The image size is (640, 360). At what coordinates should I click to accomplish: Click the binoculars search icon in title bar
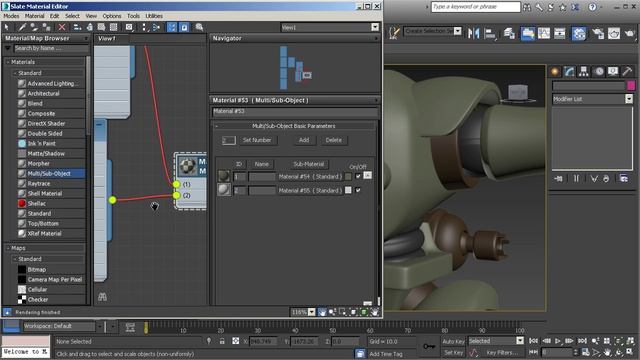[x=527, y=7]
